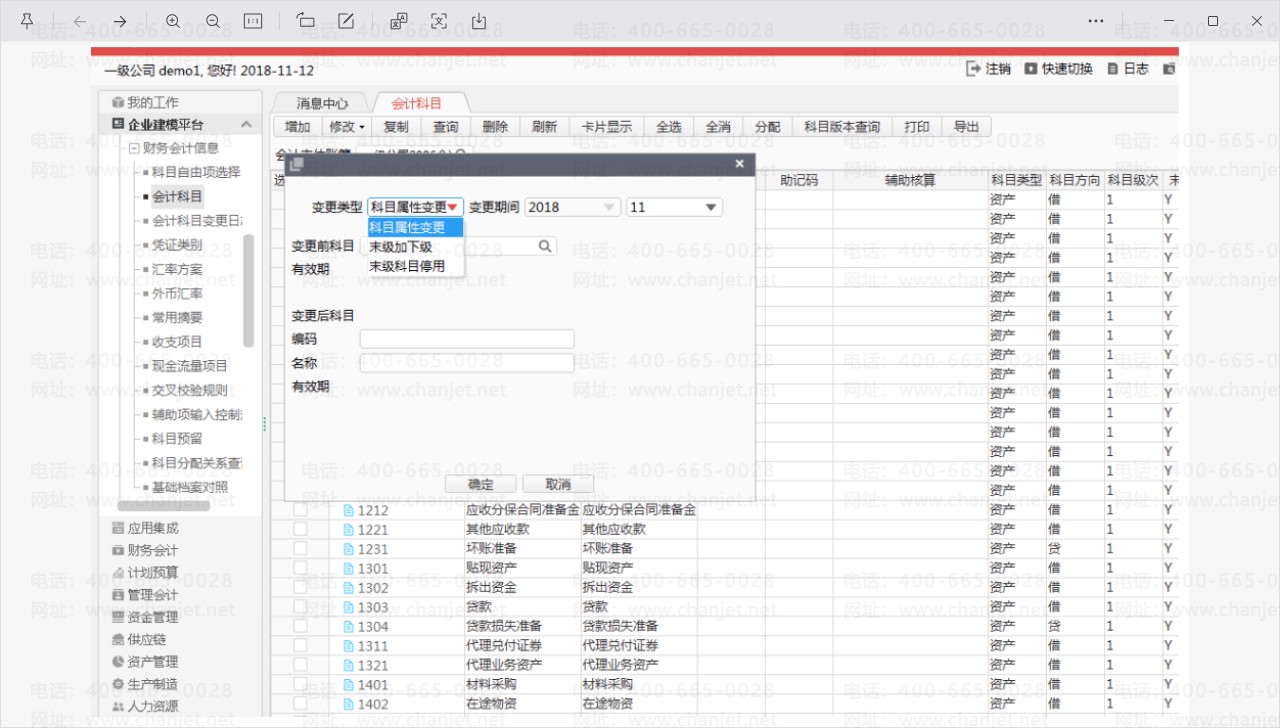Click the document icon beside 1212
The width and height of the screenshot is (1280, 728).
(349, 510)
